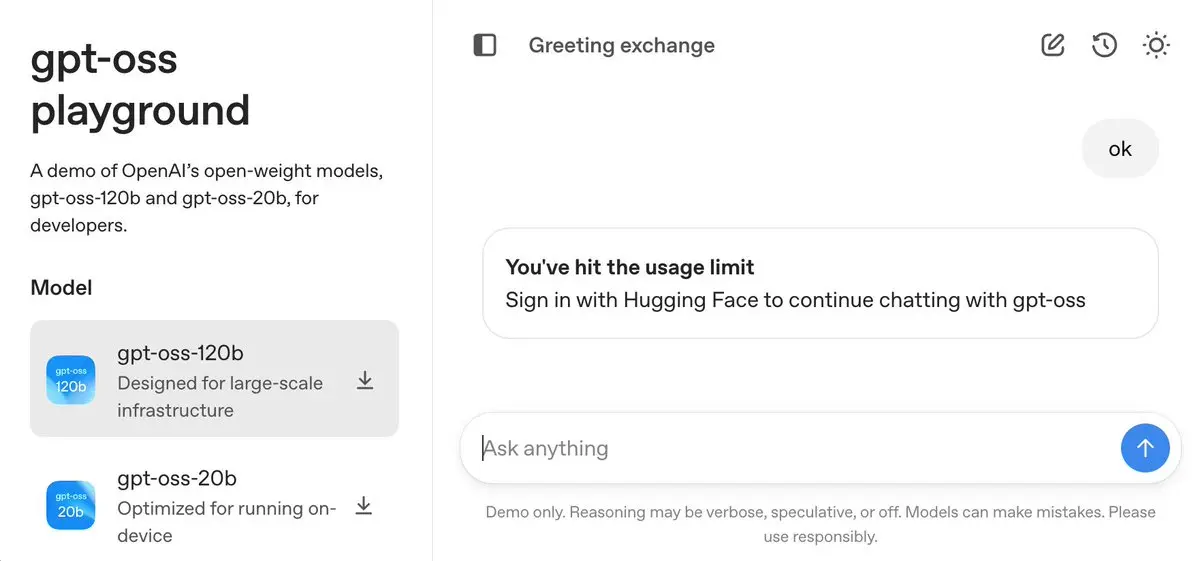Toggle light/dark theme sun icon
Image resolution: width=1200 pixels, height=561 pixels.
tap(1156, 45)
